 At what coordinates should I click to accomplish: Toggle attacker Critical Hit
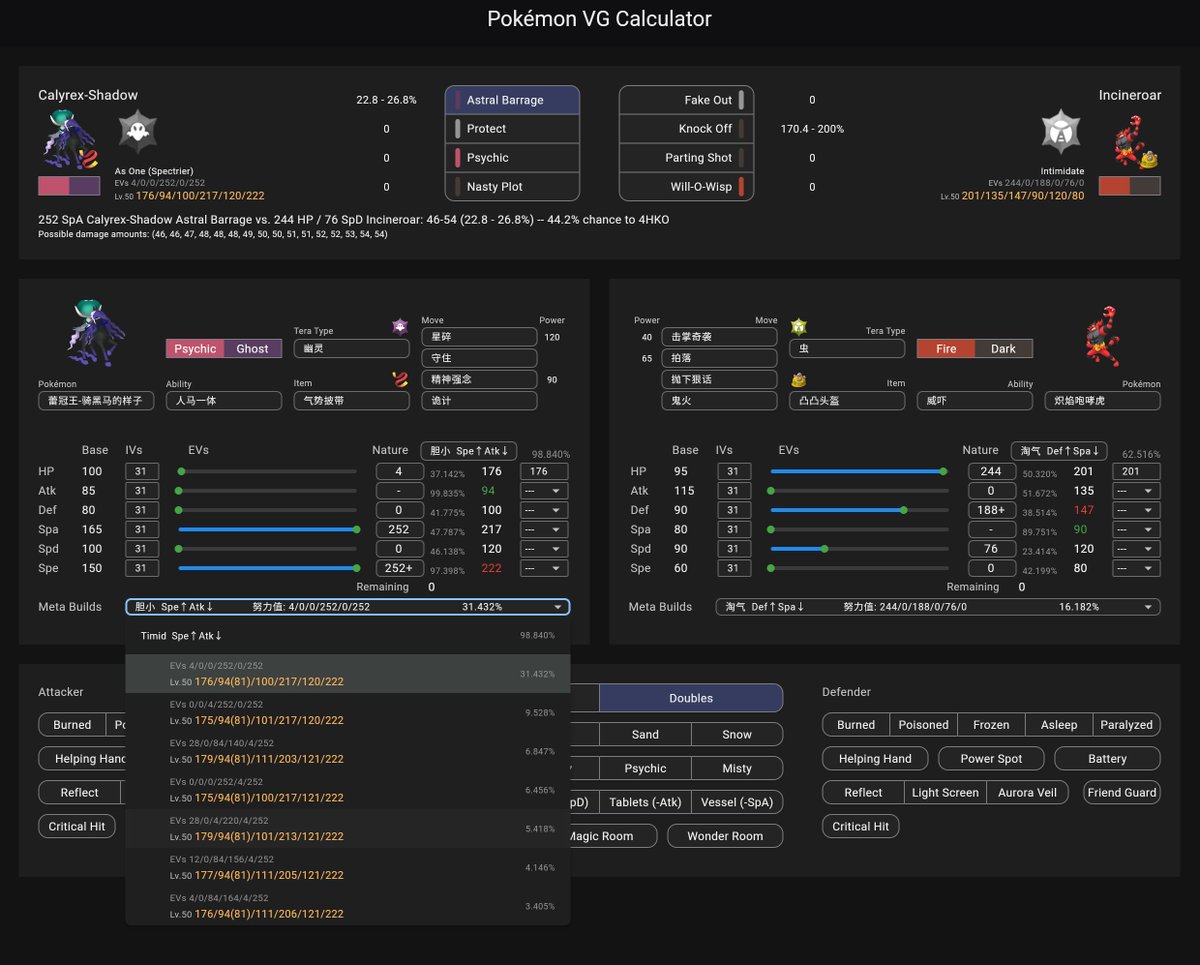click(77, 827)
